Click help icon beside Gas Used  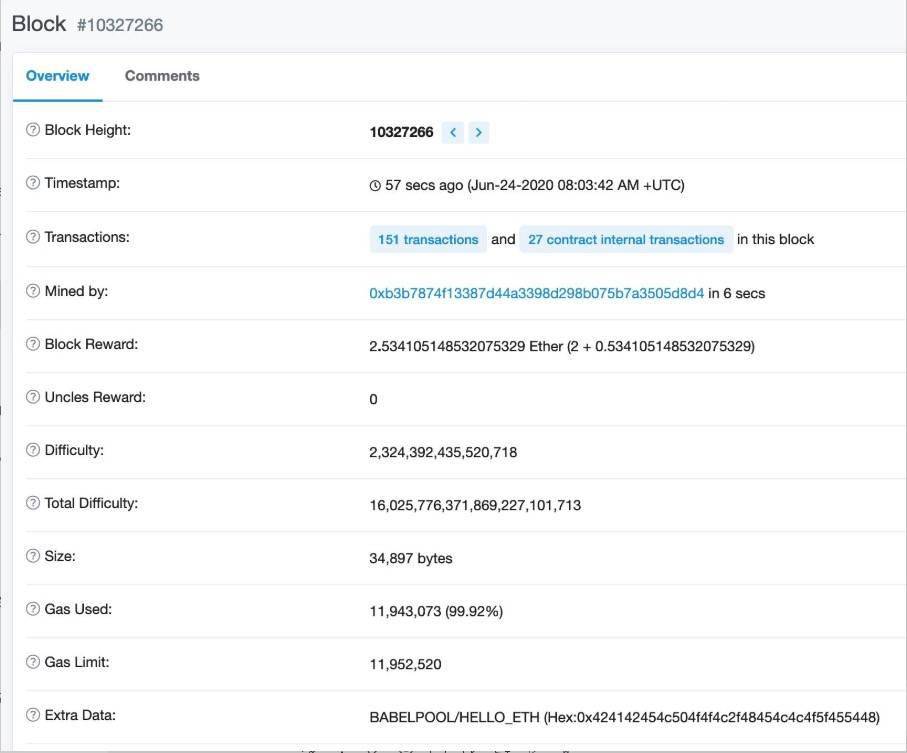[33, 610]
